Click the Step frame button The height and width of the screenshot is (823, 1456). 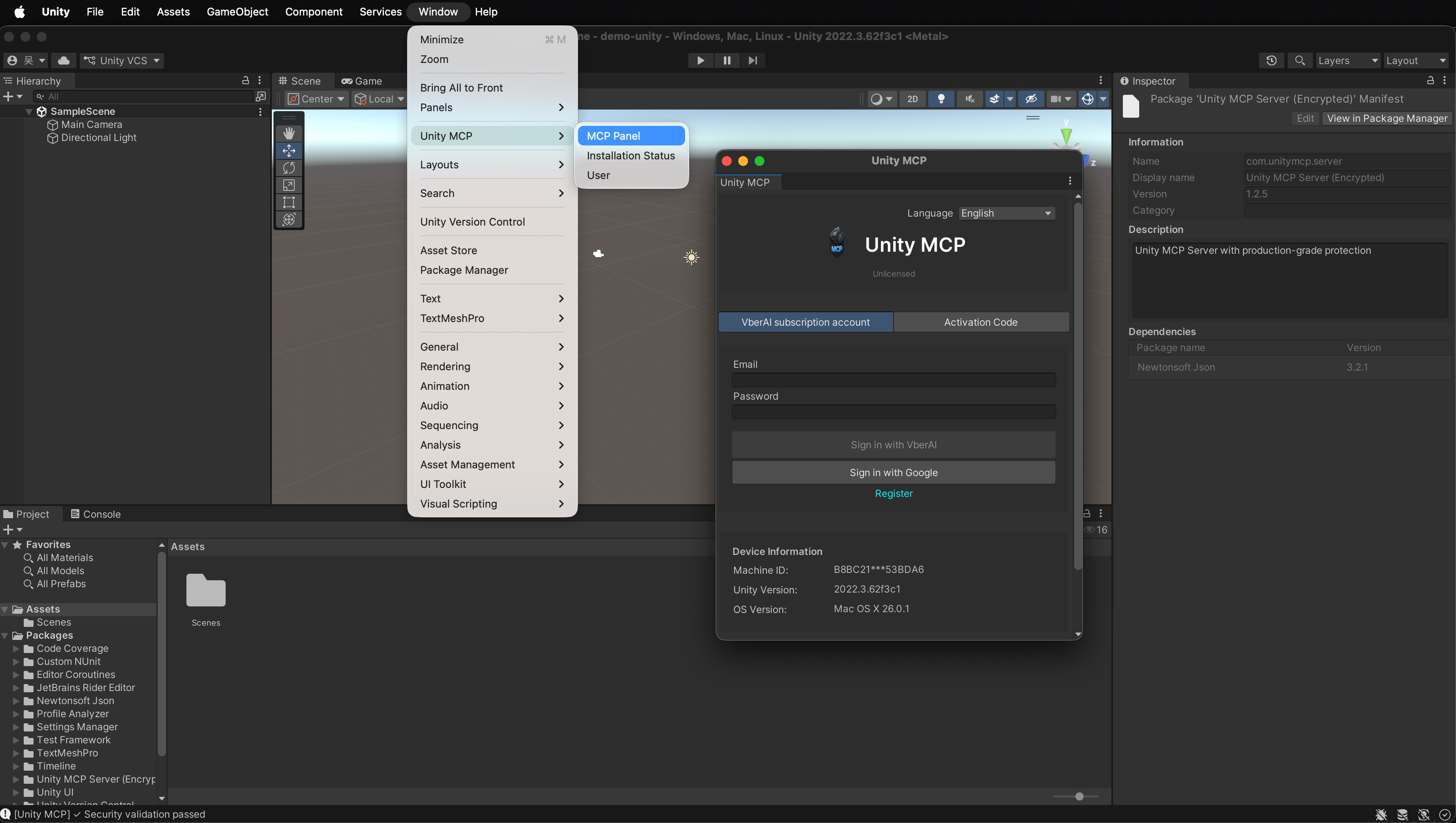click(753, 60)
